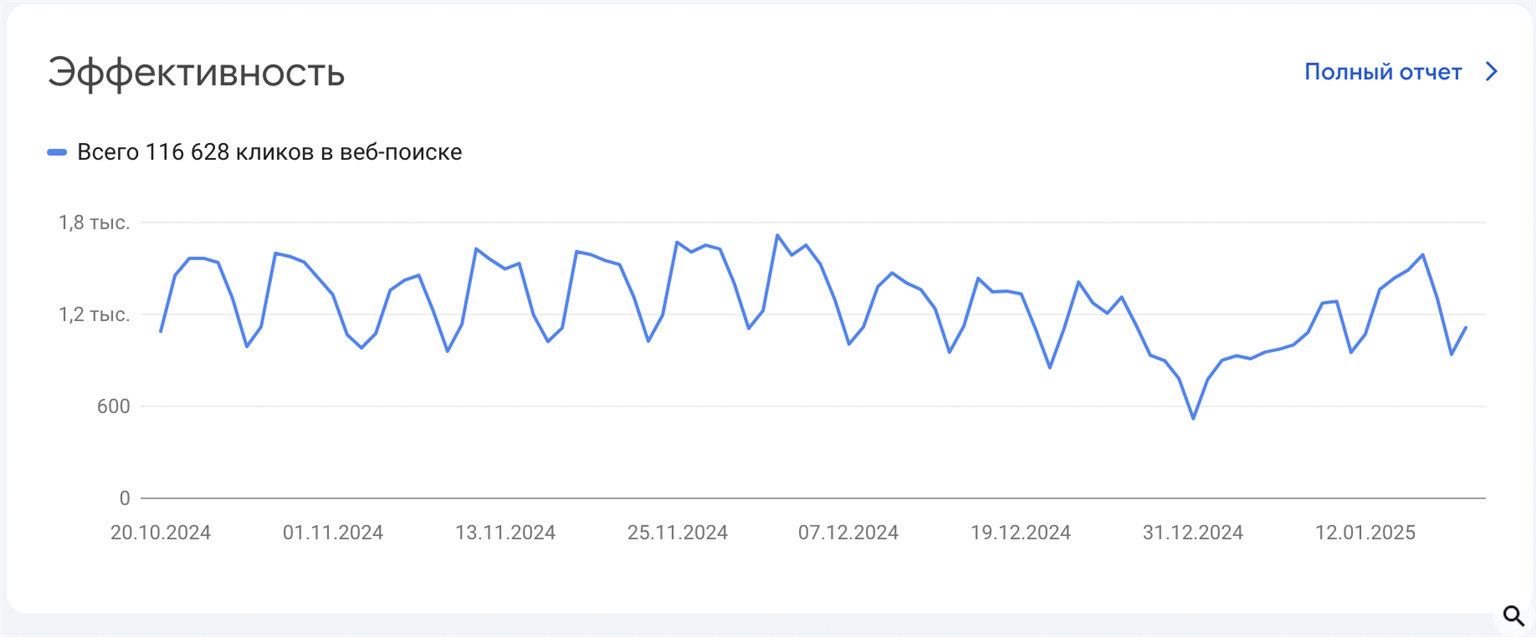Click the "1,8 тыс." y-axis label
The height and width of the screenshot is (637, 1536).
coord(94,223)
